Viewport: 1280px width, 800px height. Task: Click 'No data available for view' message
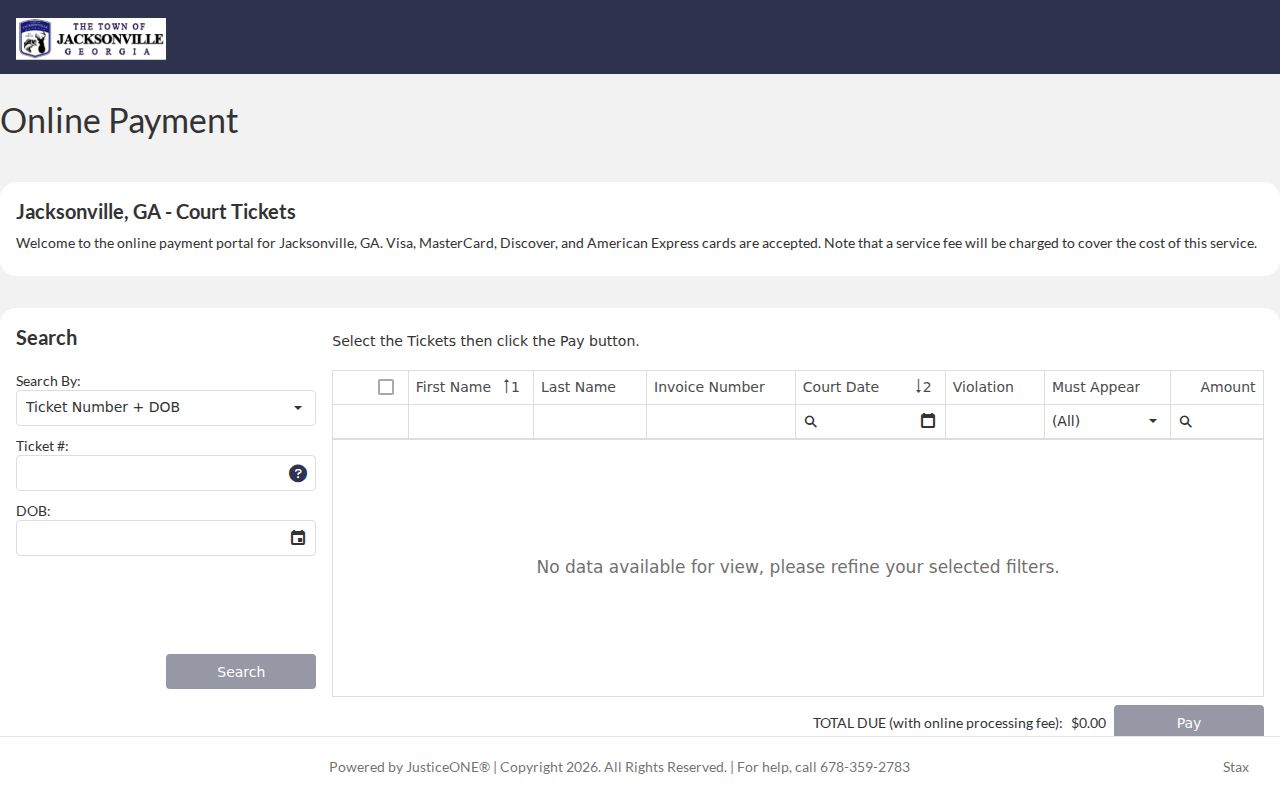pos(798,567)
